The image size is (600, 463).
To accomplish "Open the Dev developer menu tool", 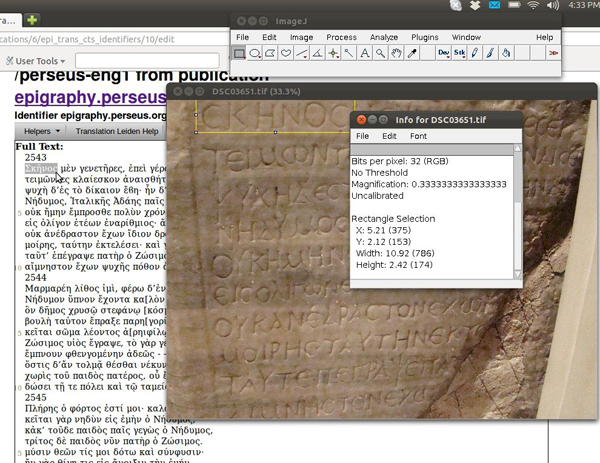I will coord(443,53).
